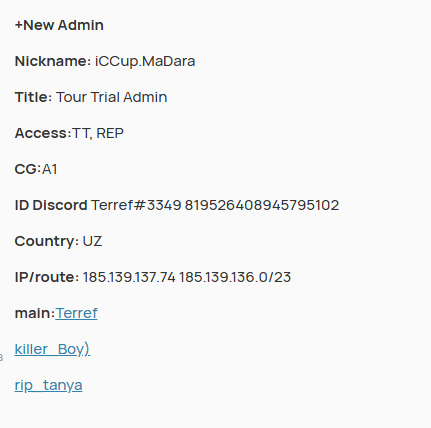Open the Terref main account link
431x428 pixels.
(x=76, y=313)
